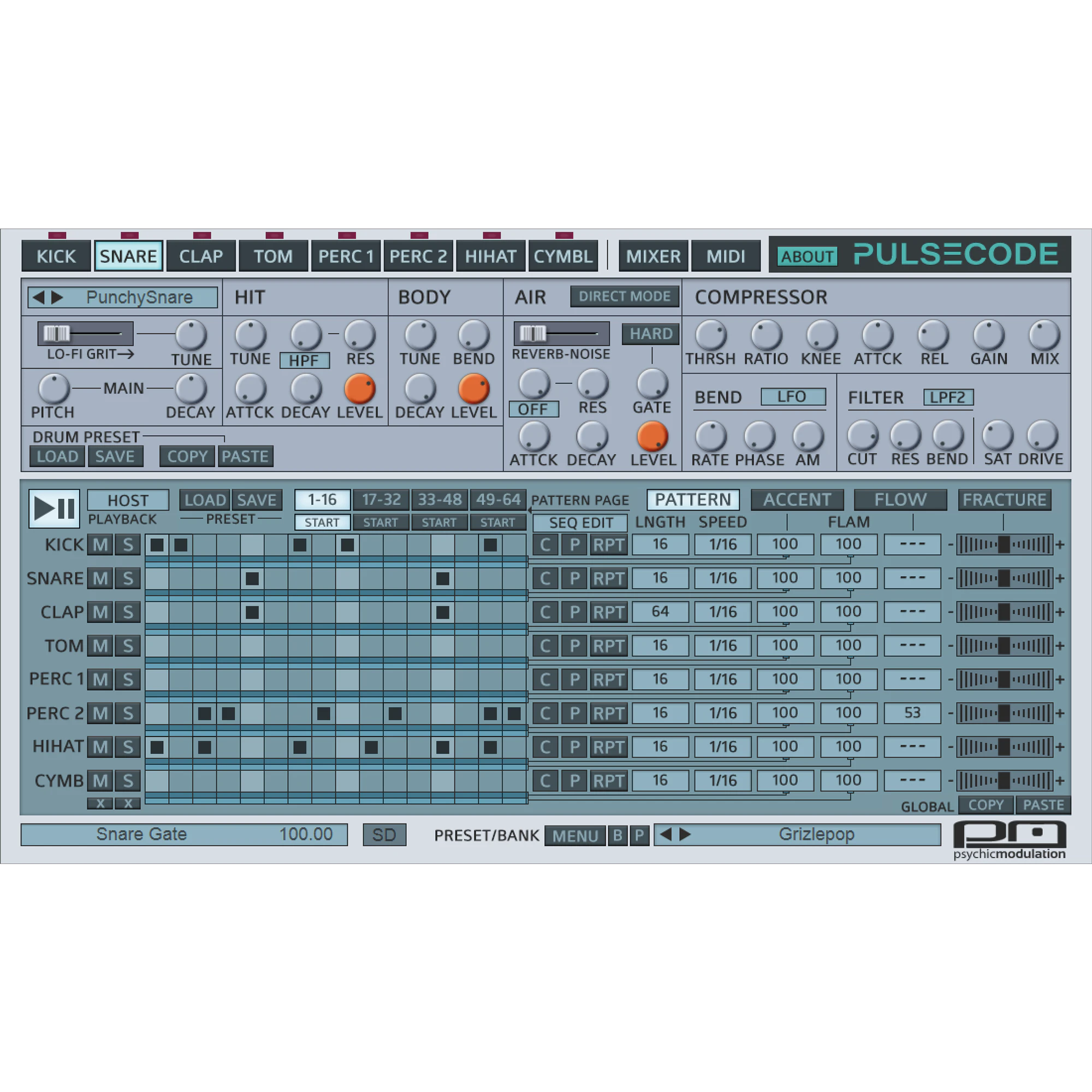Click the C copy icon on the SNARE row
The width and height of the screenshot is (1092, 1092).
(x=545, y=578)
